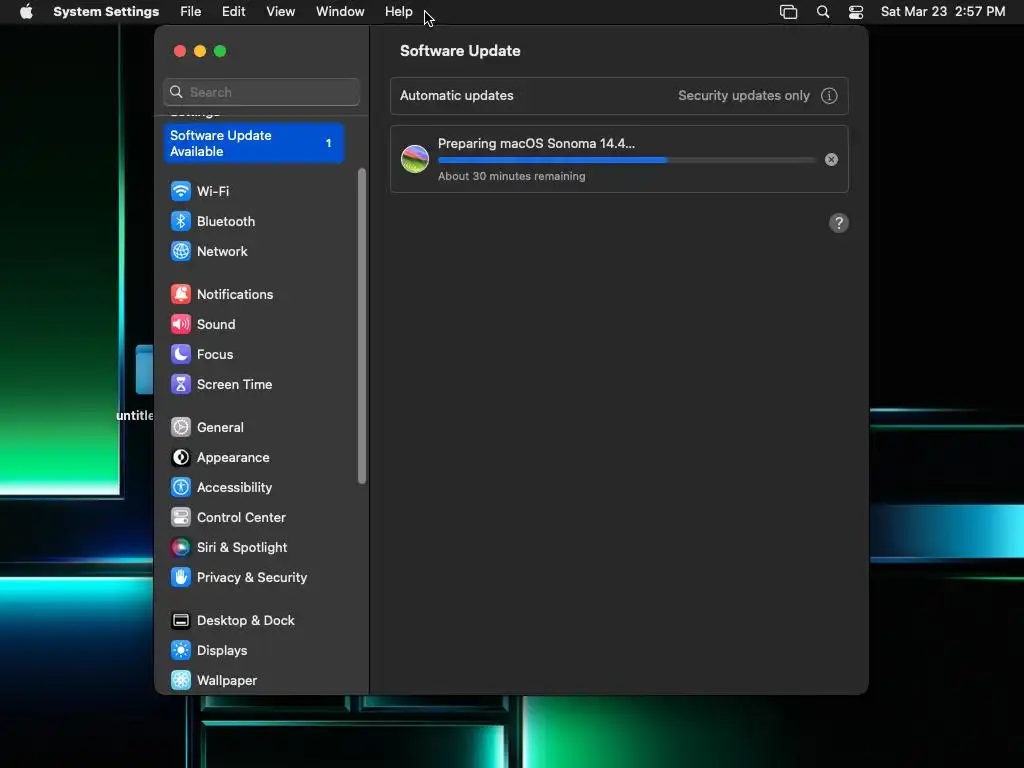This screenshot has width=1024, height=768.
Task: Cancel the macOS Sonoma update preparation
Action: [831, 160]
